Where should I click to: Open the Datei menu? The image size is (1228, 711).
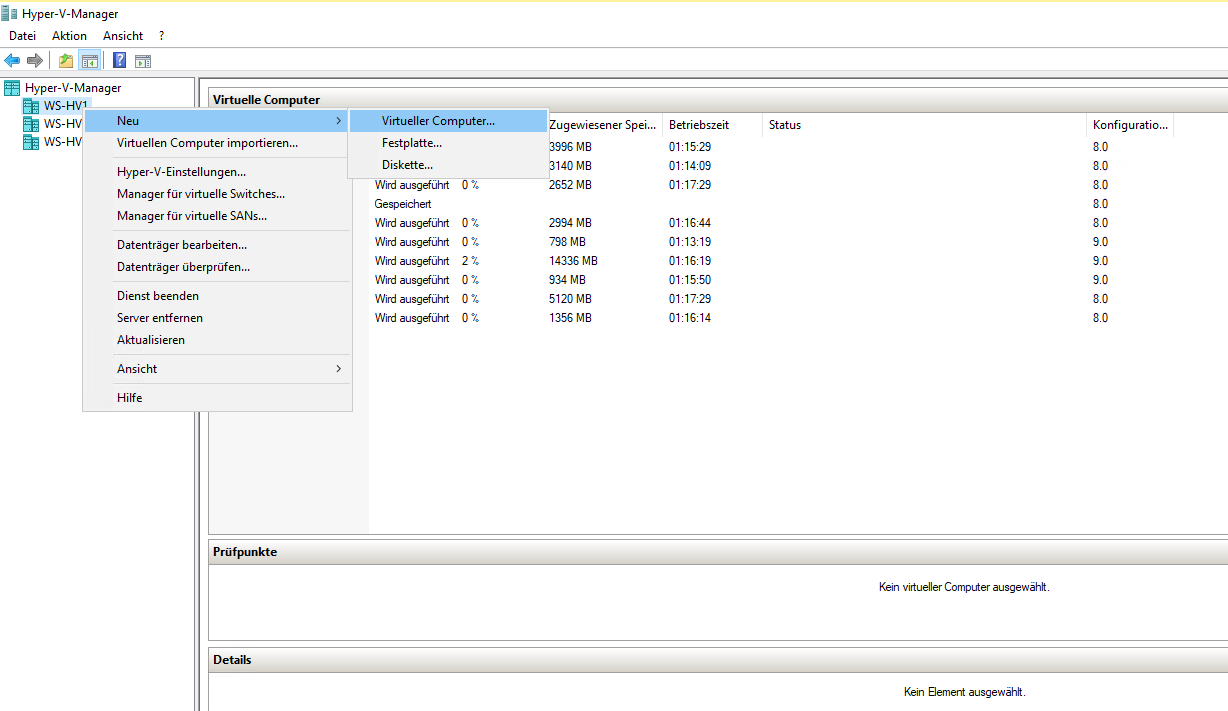(x=23, y=36)
